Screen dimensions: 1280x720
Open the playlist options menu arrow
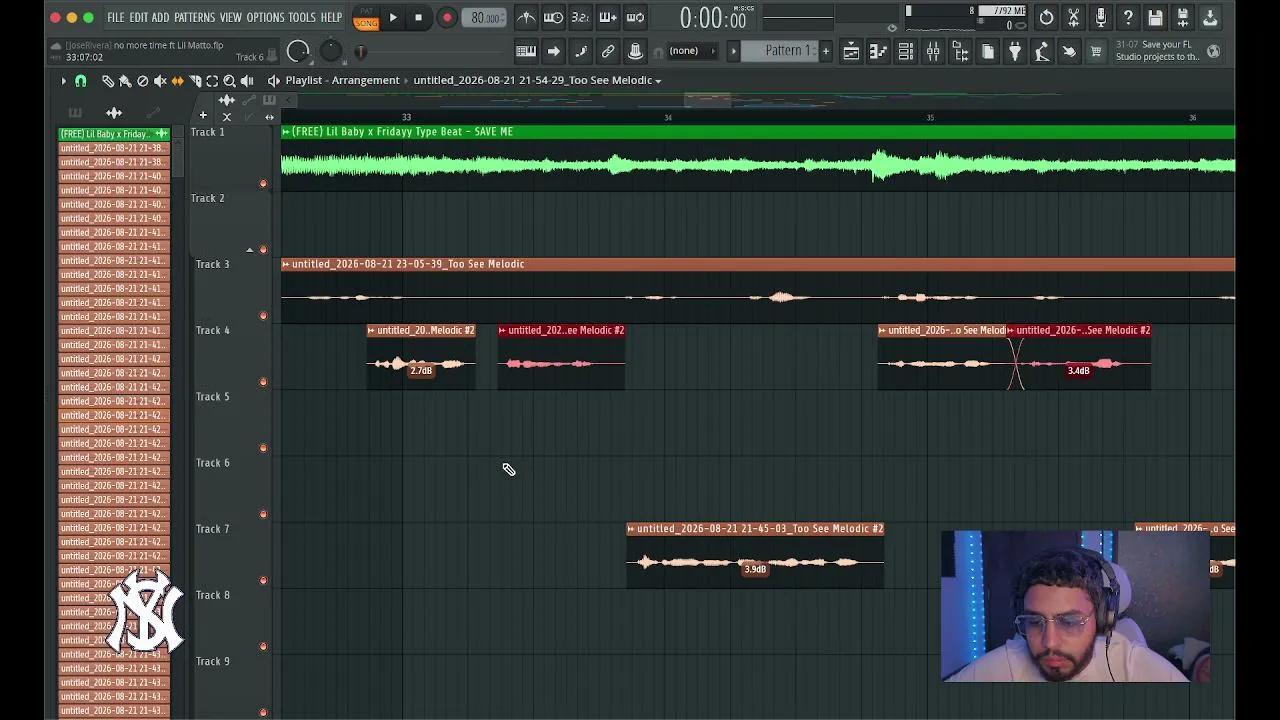tap(63, 81)
